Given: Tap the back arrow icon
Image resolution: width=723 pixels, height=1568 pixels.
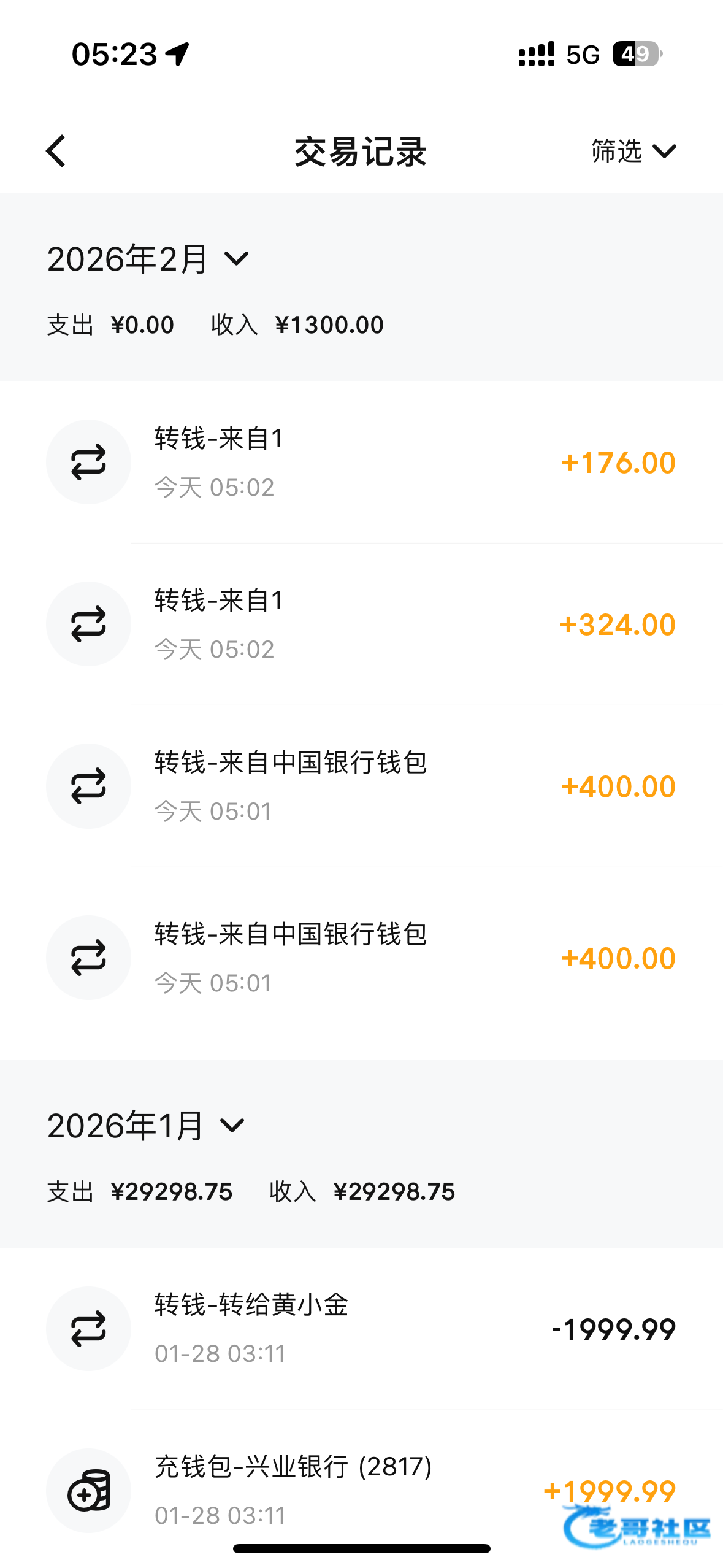Looking at the screenshot, I should click(56, 151).
